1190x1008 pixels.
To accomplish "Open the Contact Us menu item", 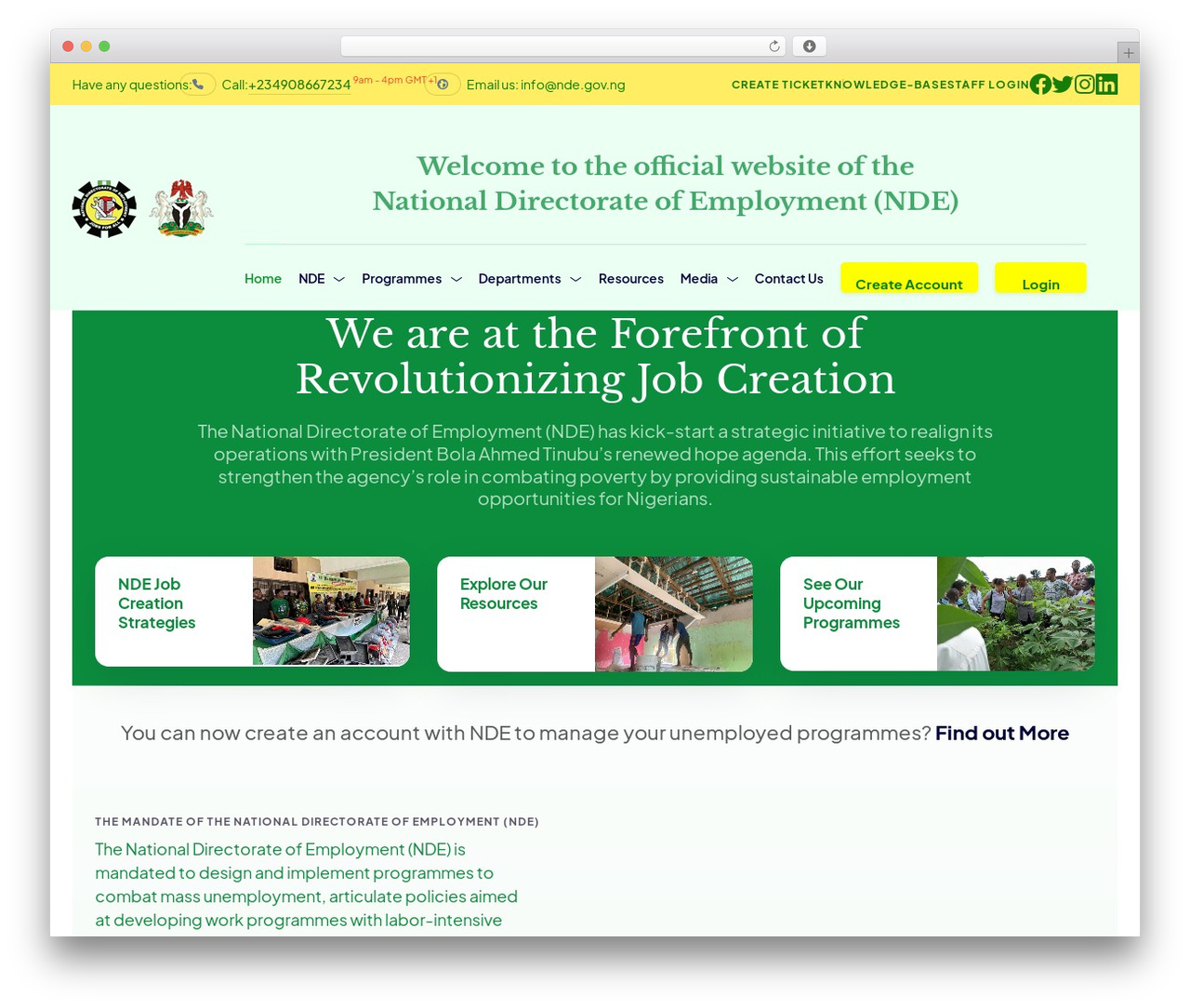I will tap(789, 279).
